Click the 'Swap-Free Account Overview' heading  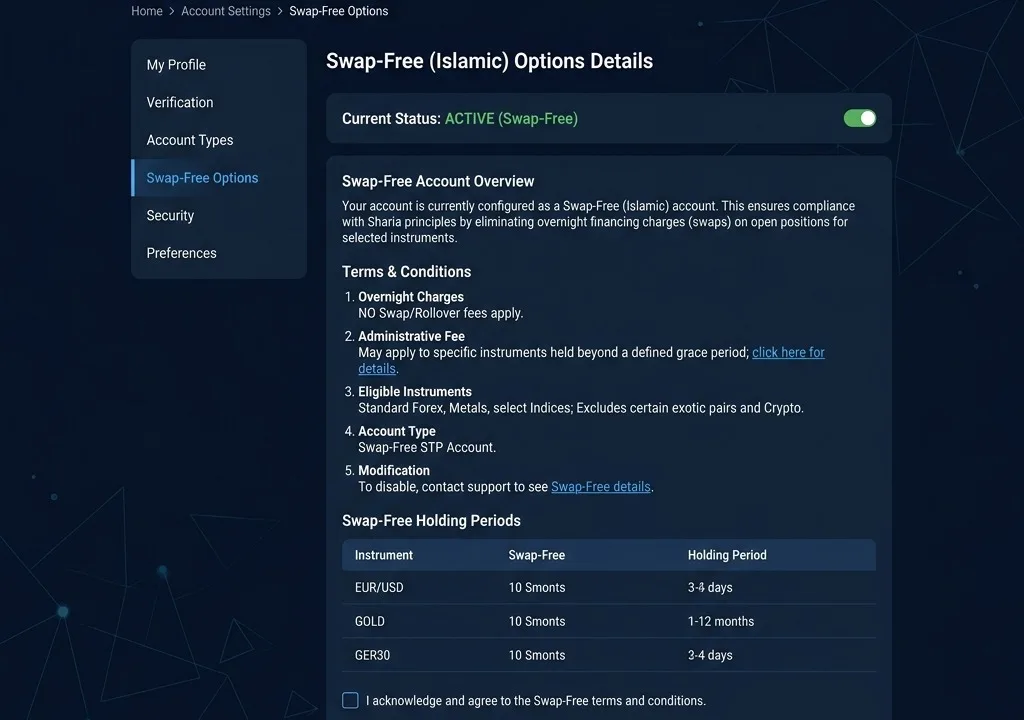click(x=438, y=182)
